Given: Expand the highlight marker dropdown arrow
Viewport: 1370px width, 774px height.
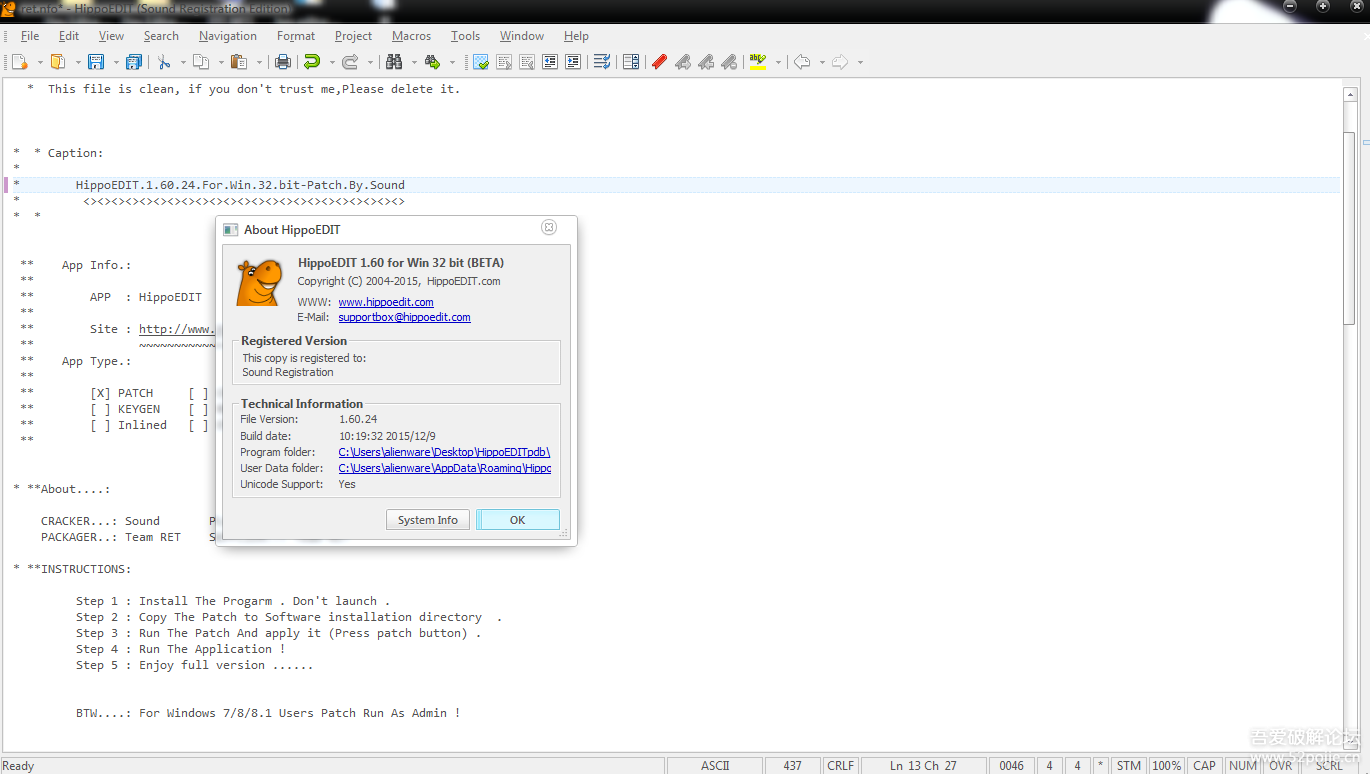Looking at the screenshot, I should point(778,62).
